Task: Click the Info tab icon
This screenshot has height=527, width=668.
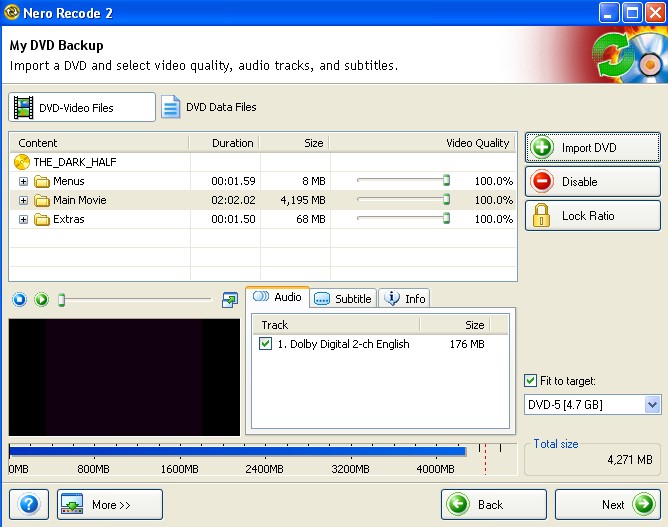Action: click(392, 298)
